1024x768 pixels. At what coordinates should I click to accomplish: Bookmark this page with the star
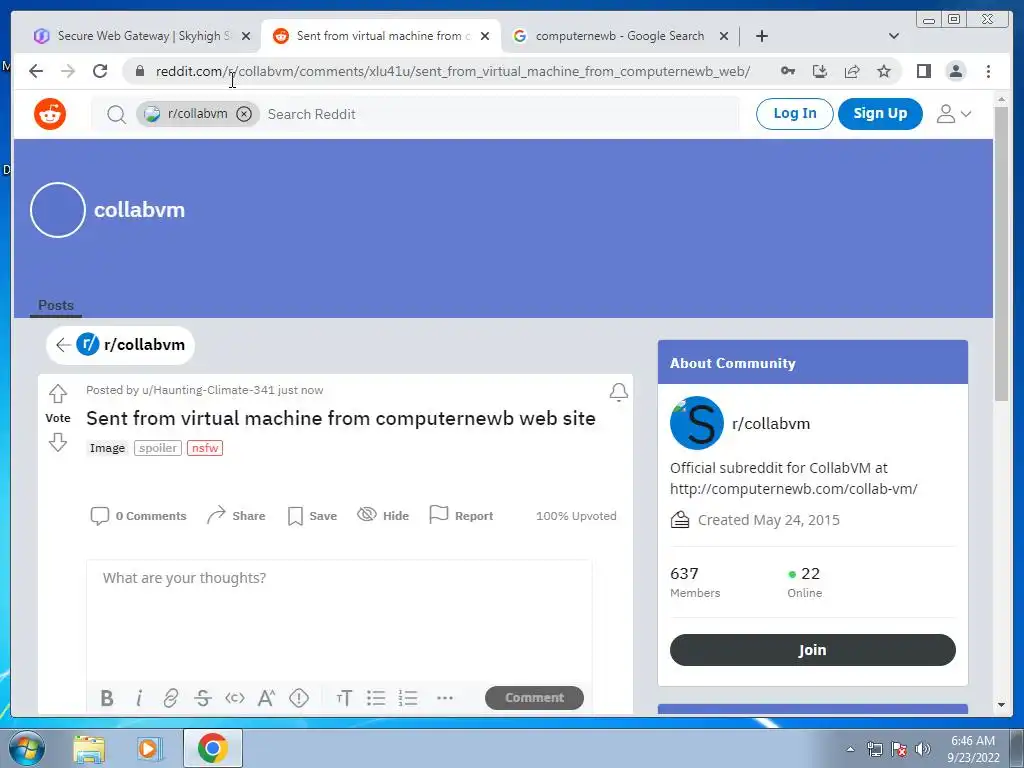[884, 71]
